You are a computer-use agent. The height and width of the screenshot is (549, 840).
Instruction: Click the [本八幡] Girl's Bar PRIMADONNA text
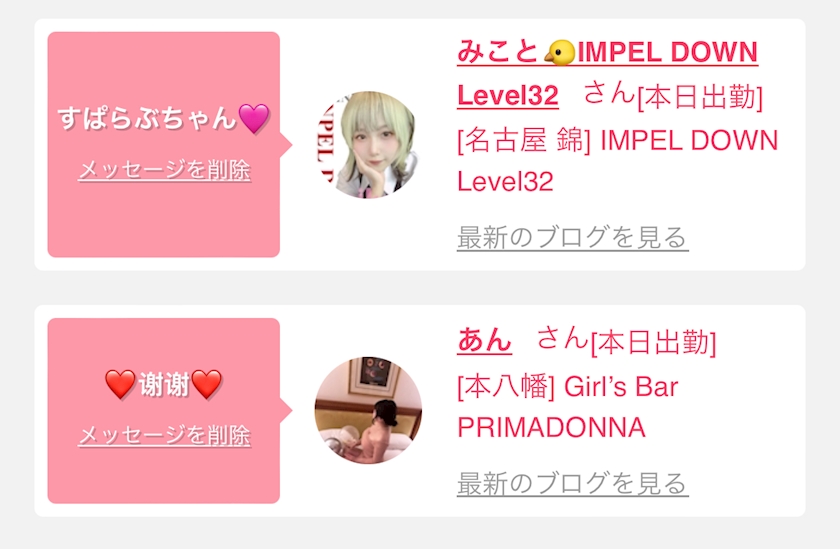[x=567, y=407]
